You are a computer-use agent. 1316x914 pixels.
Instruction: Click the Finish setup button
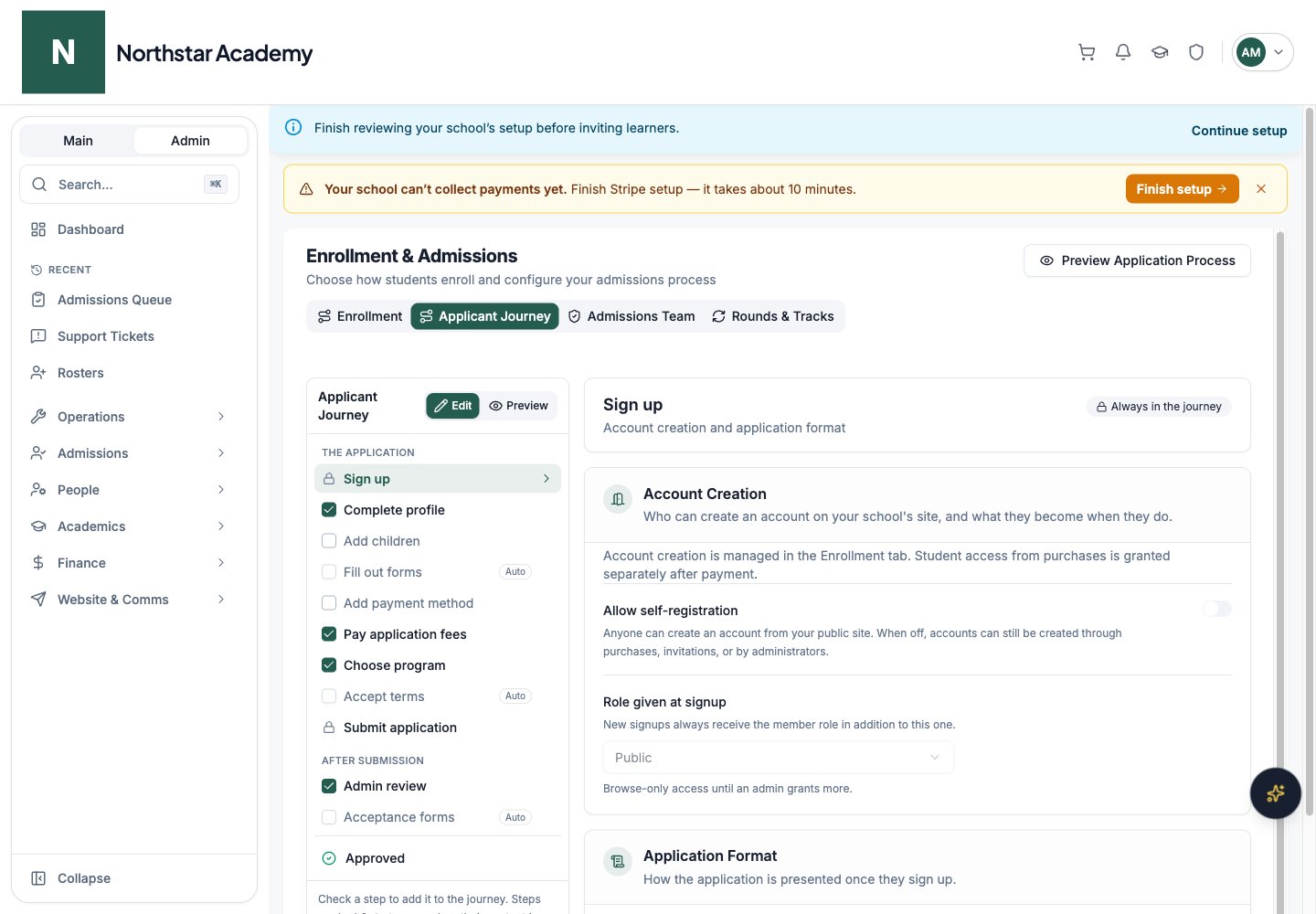tap(1182, 189)
